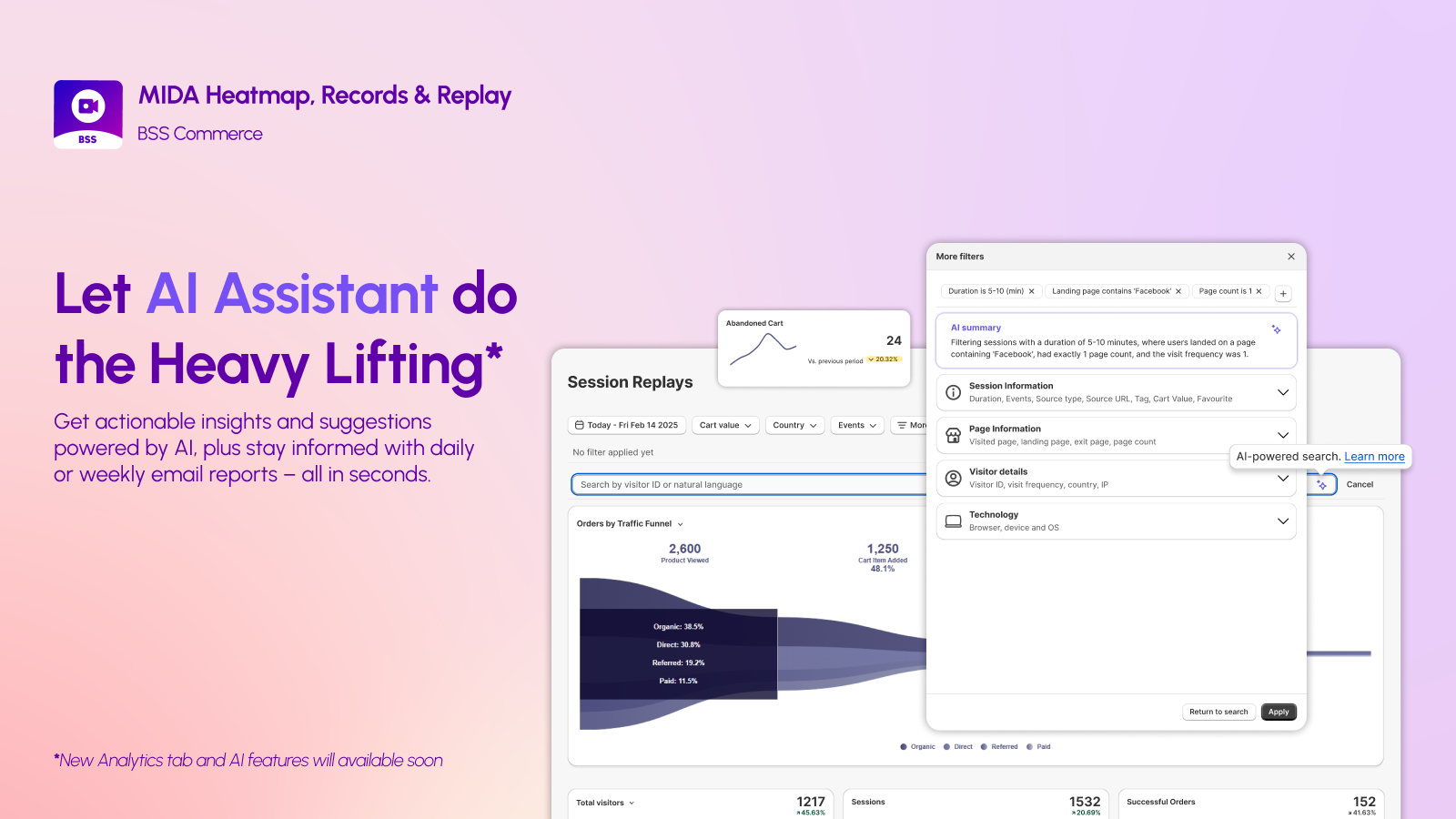
Task: Click the MIDA app logo icon
Action: (88, 115)
